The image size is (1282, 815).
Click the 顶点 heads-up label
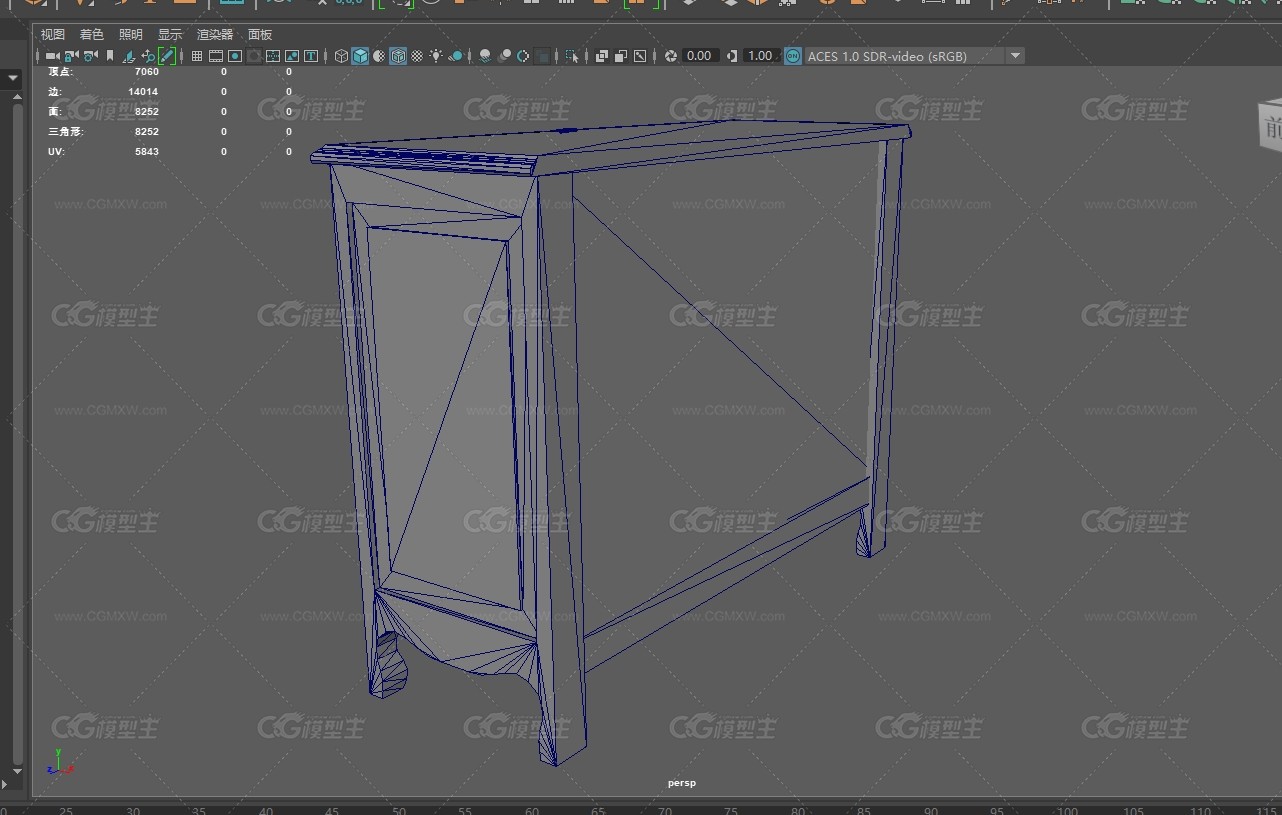pos(61,72)
